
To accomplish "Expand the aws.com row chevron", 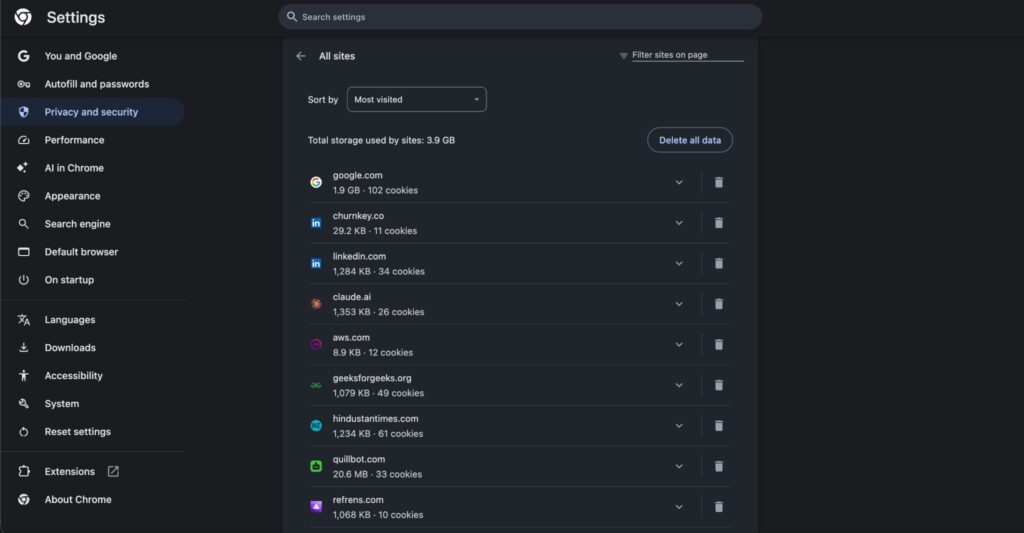I will point(679,344).
